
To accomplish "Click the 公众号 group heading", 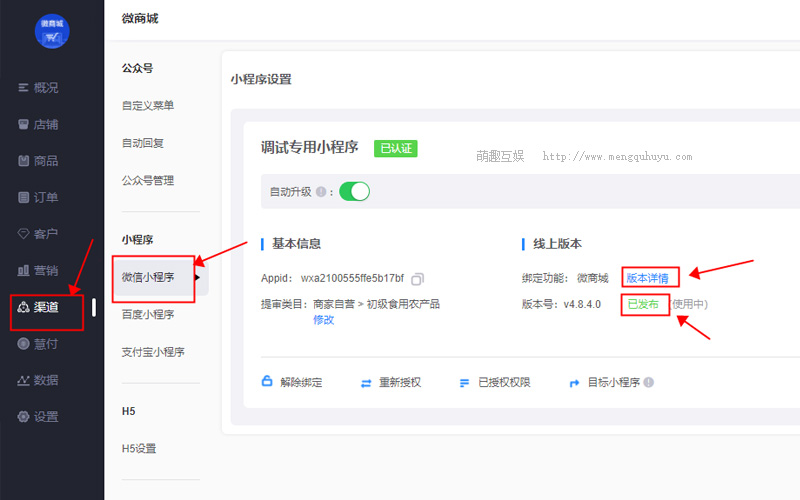I will [x=137, y=68].
